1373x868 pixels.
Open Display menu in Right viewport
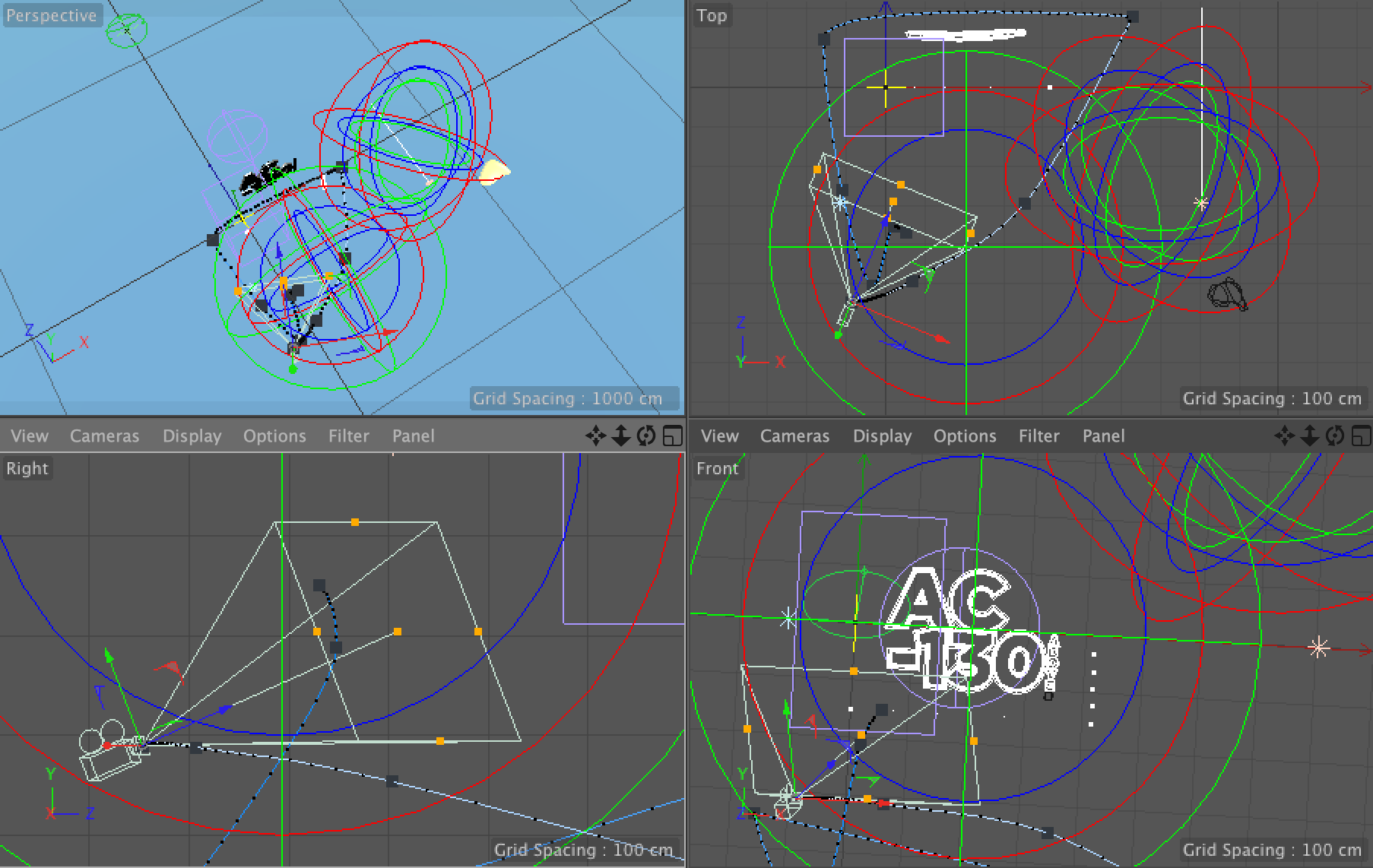[192, 436]
